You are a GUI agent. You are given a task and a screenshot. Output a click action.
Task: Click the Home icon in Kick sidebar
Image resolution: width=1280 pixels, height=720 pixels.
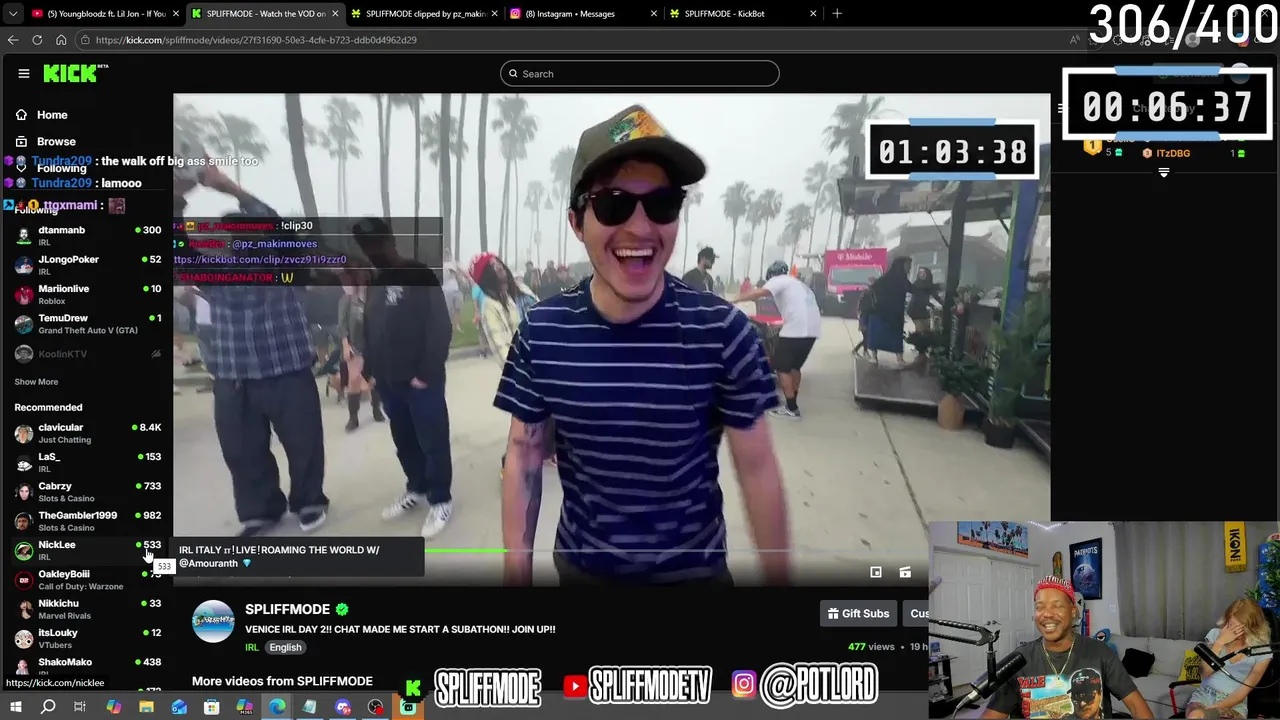tap(21, 115)
